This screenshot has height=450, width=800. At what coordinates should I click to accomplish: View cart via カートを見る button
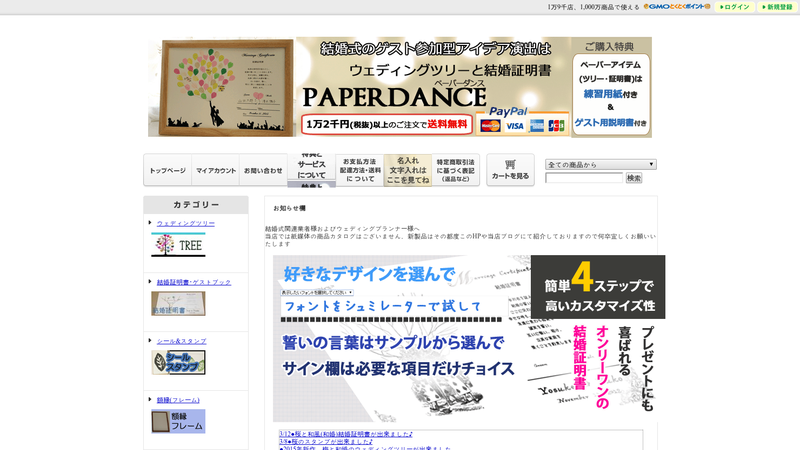pos(510,170)
